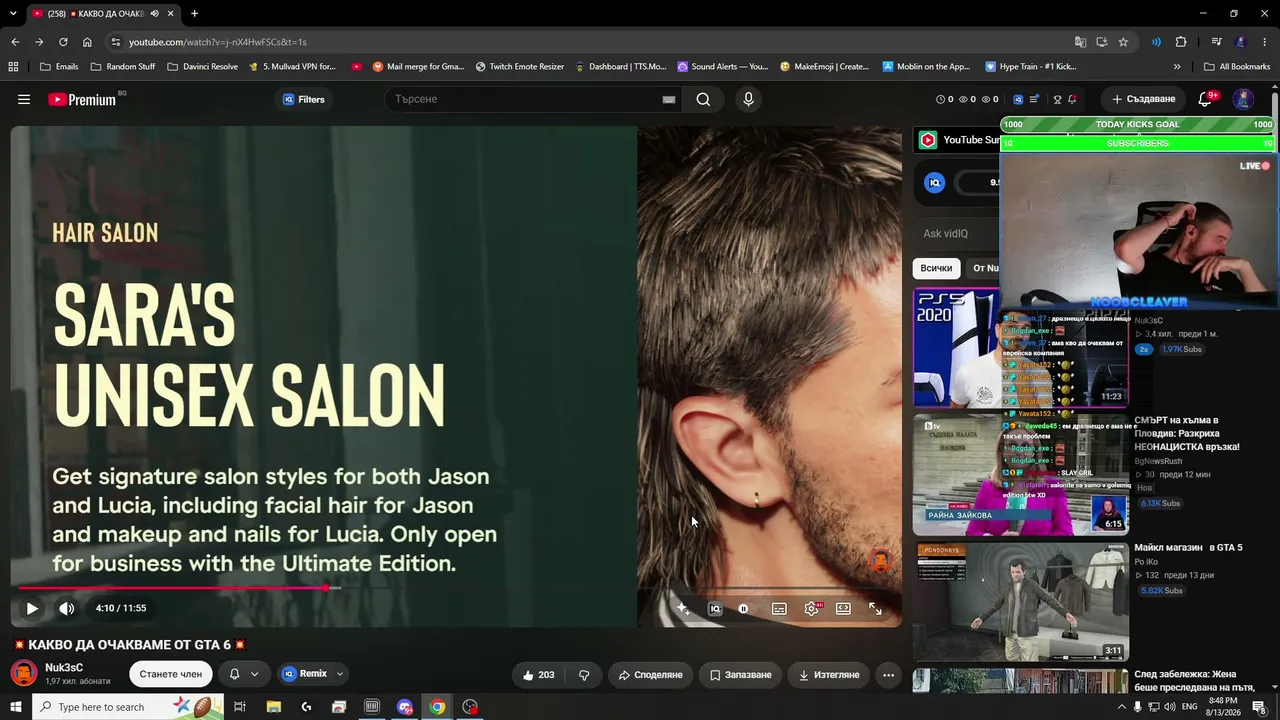Download video with Изтегляне button
The image size is (1280, 720).
click(829, 675)
